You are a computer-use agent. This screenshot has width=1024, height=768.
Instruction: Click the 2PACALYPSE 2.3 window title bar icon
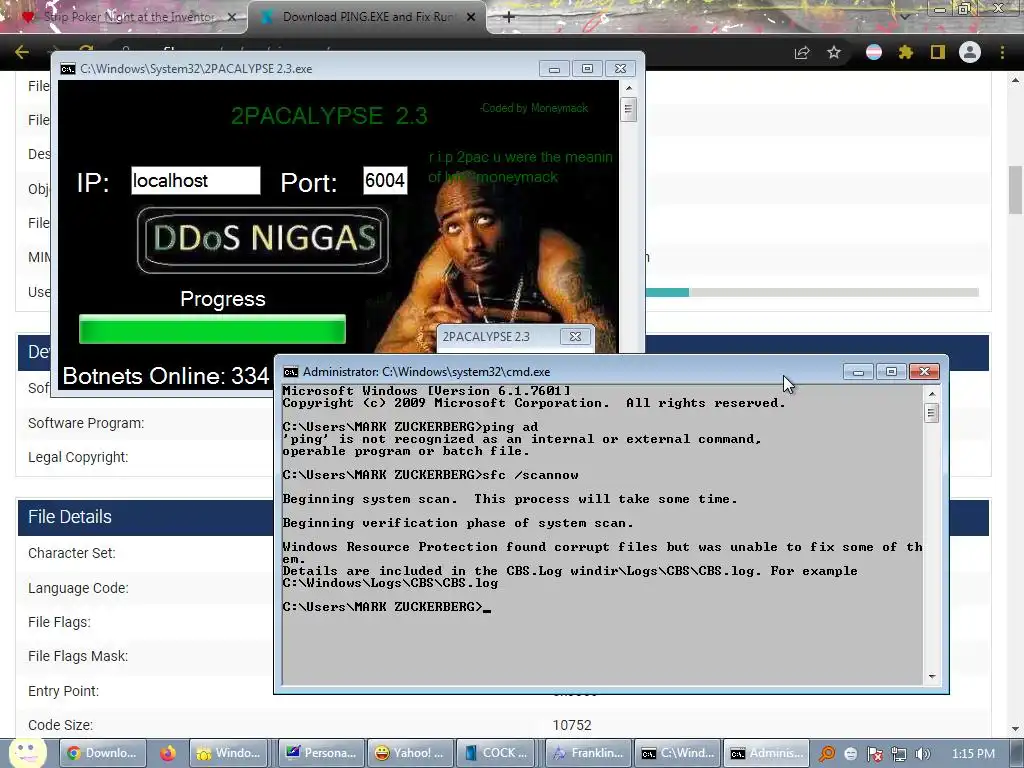tap(67, 69)
